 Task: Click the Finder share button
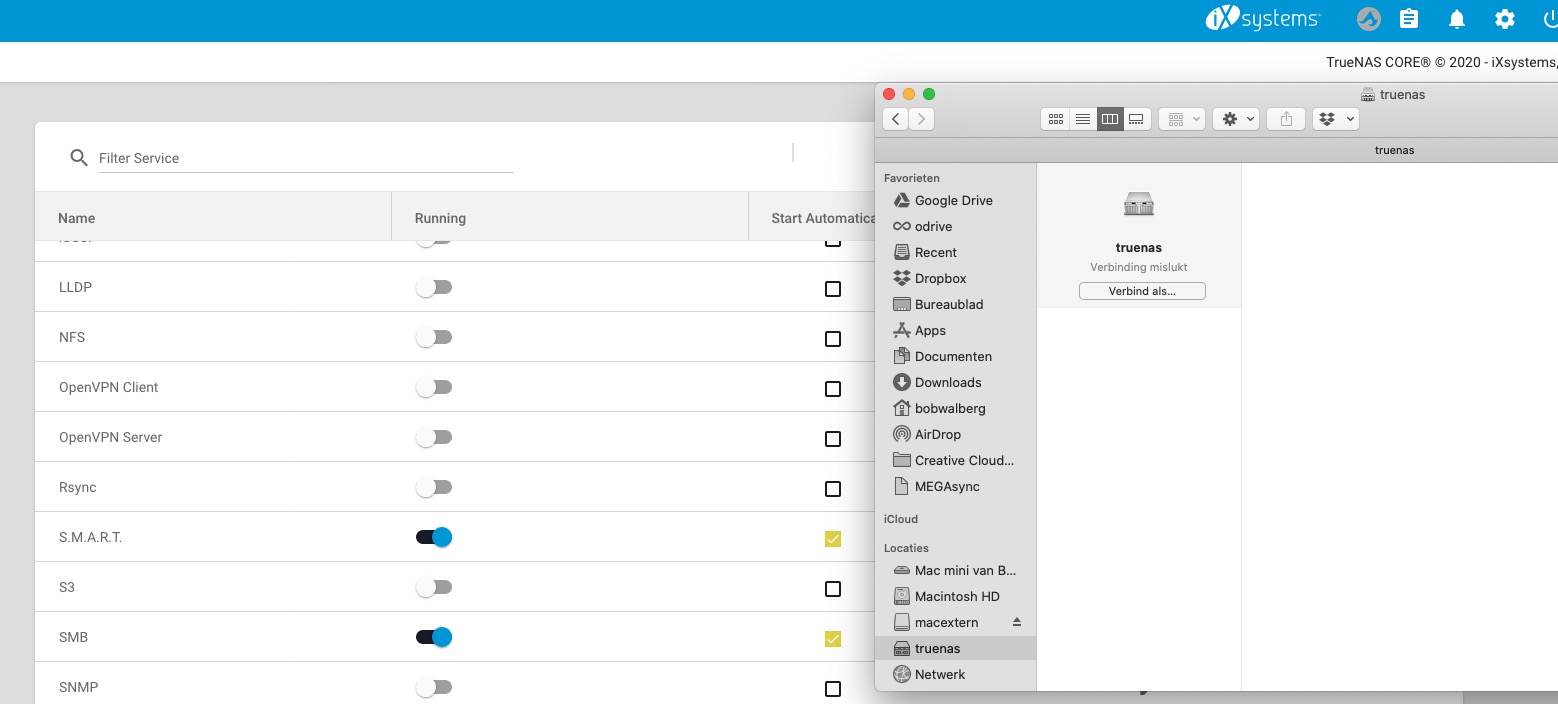(1286, 119)
